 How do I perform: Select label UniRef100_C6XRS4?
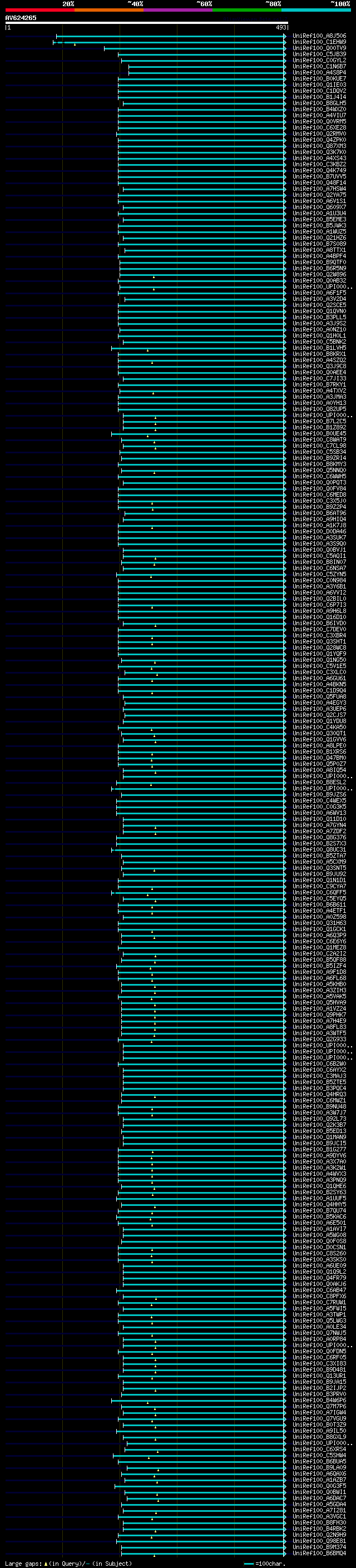click(319, 1450)
